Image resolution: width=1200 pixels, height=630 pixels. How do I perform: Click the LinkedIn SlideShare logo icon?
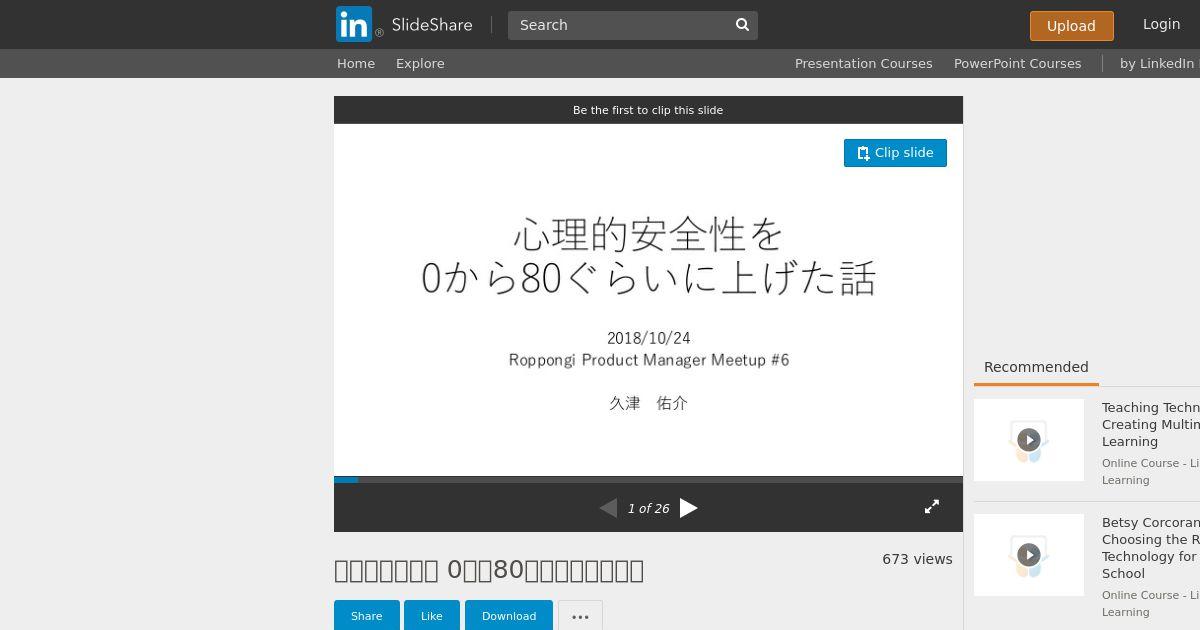pyautogui.click(x=354, y=24)
